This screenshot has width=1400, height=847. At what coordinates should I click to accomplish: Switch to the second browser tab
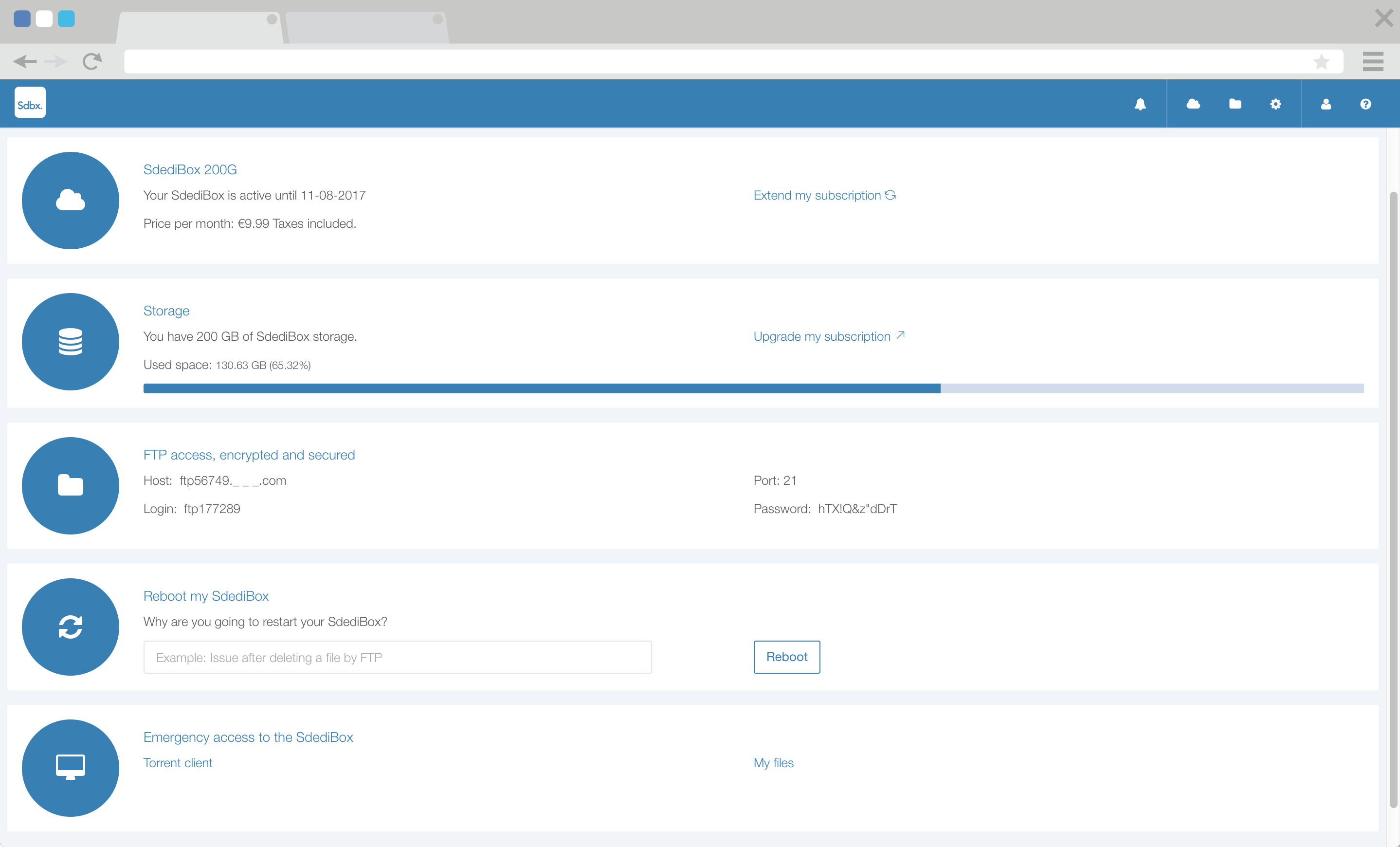366,27
